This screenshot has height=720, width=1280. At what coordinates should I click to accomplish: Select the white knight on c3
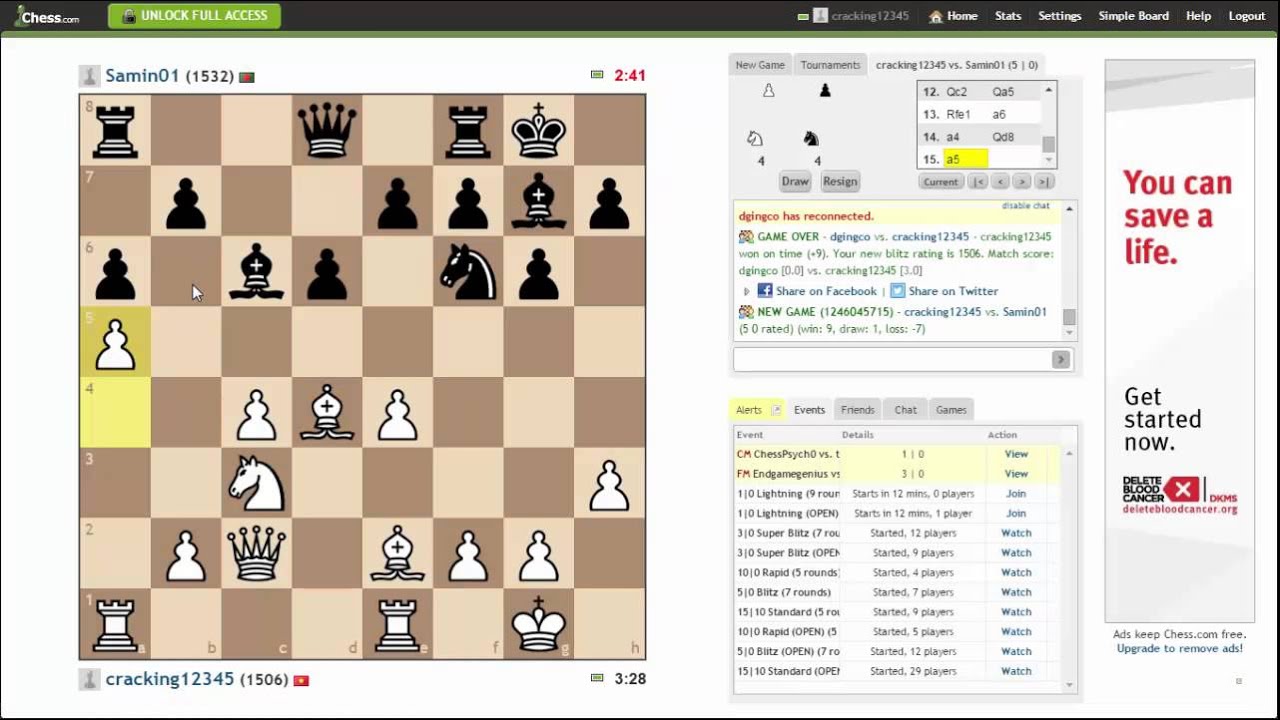click(256, 484)
